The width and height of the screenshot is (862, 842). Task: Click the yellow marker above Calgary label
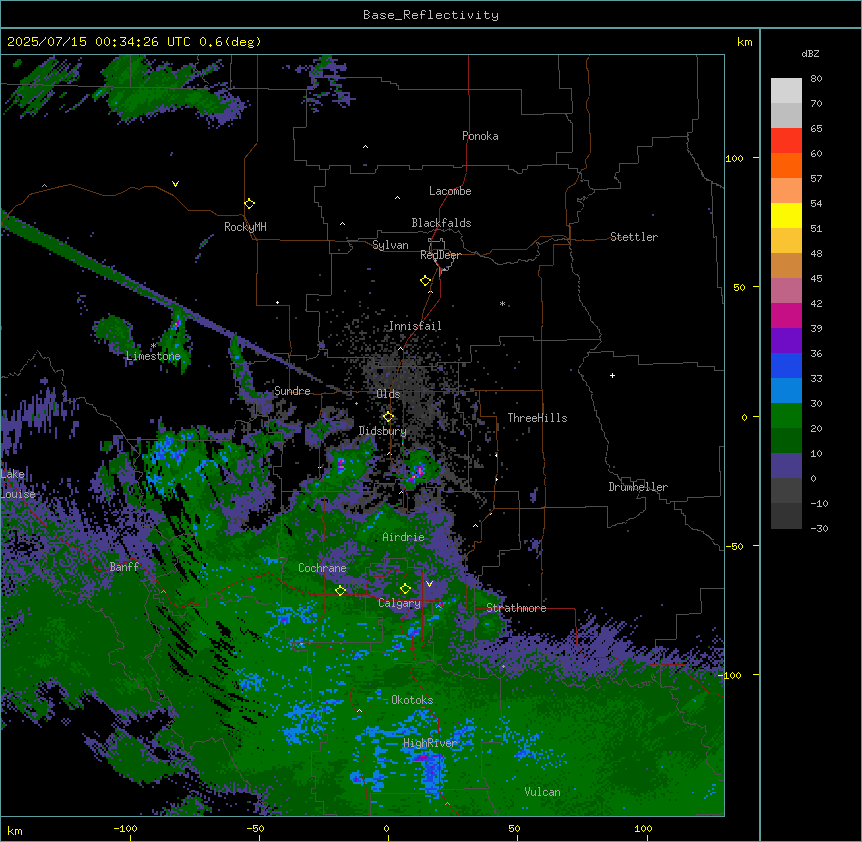(405, 589)
